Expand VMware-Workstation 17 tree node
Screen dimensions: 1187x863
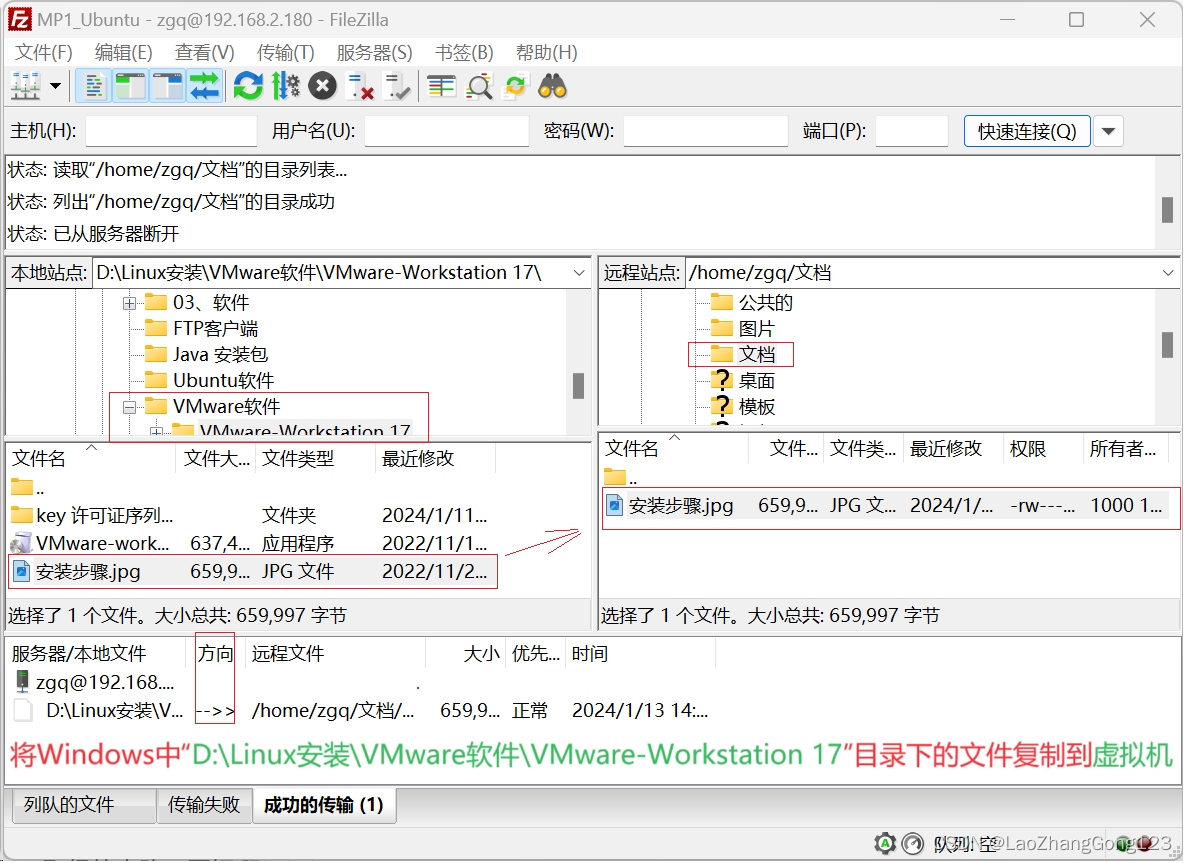[x=156, y=432]
